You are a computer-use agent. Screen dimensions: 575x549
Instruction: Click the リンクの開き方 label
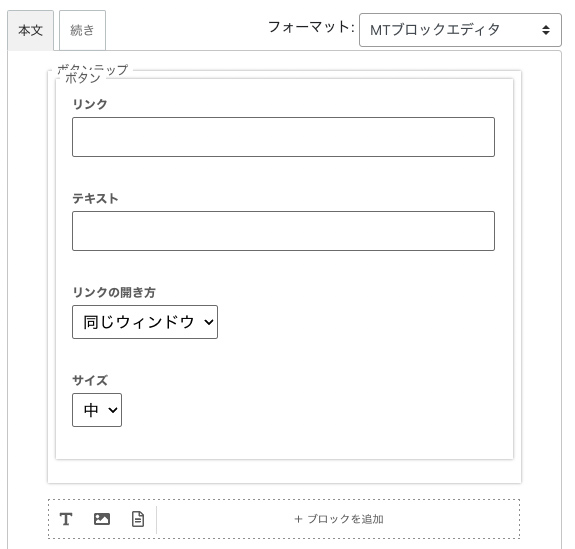tap(114, 292)
